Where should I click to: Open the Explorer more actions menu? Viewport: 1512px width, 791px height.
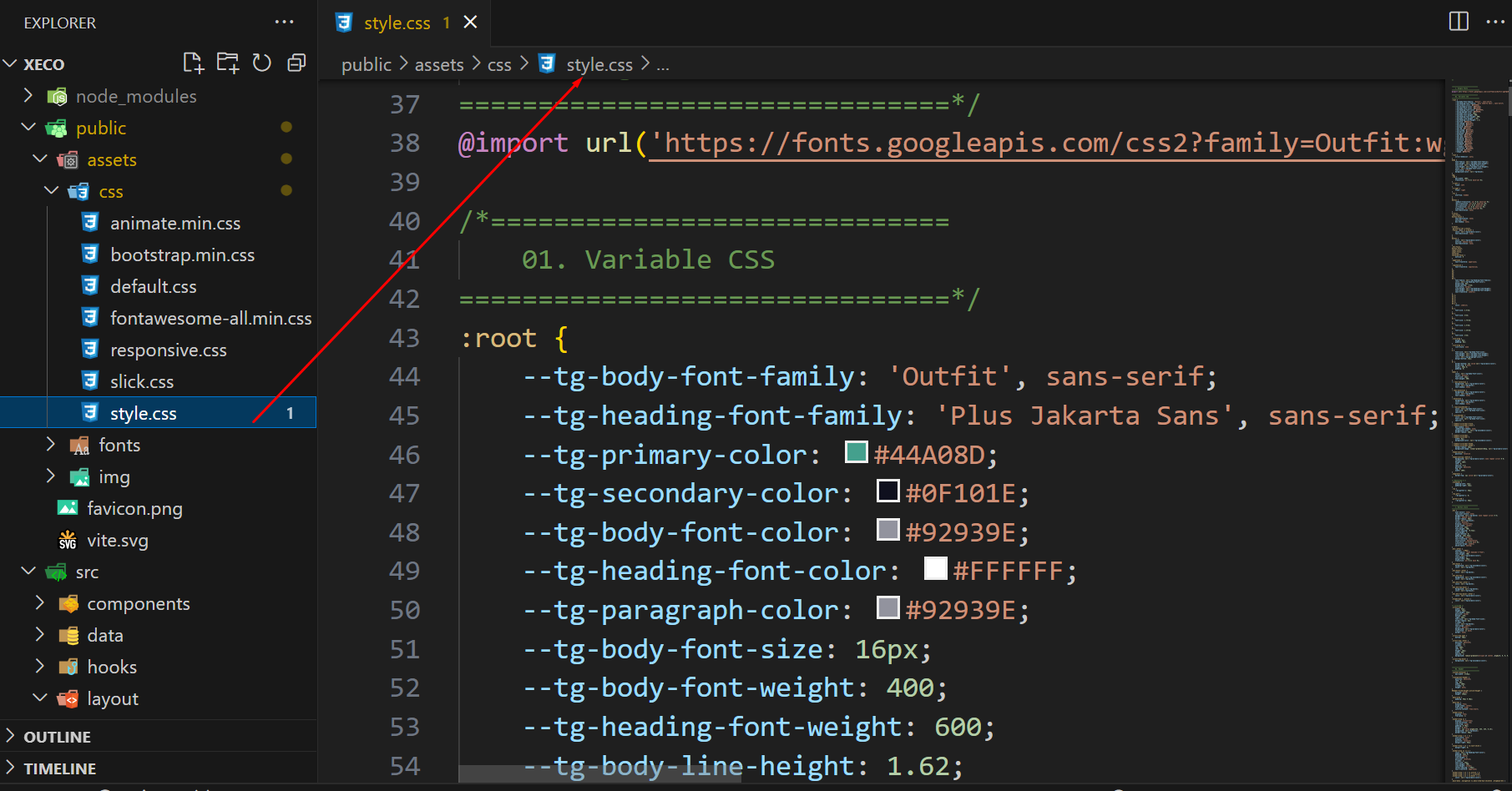tap(284, 23)
